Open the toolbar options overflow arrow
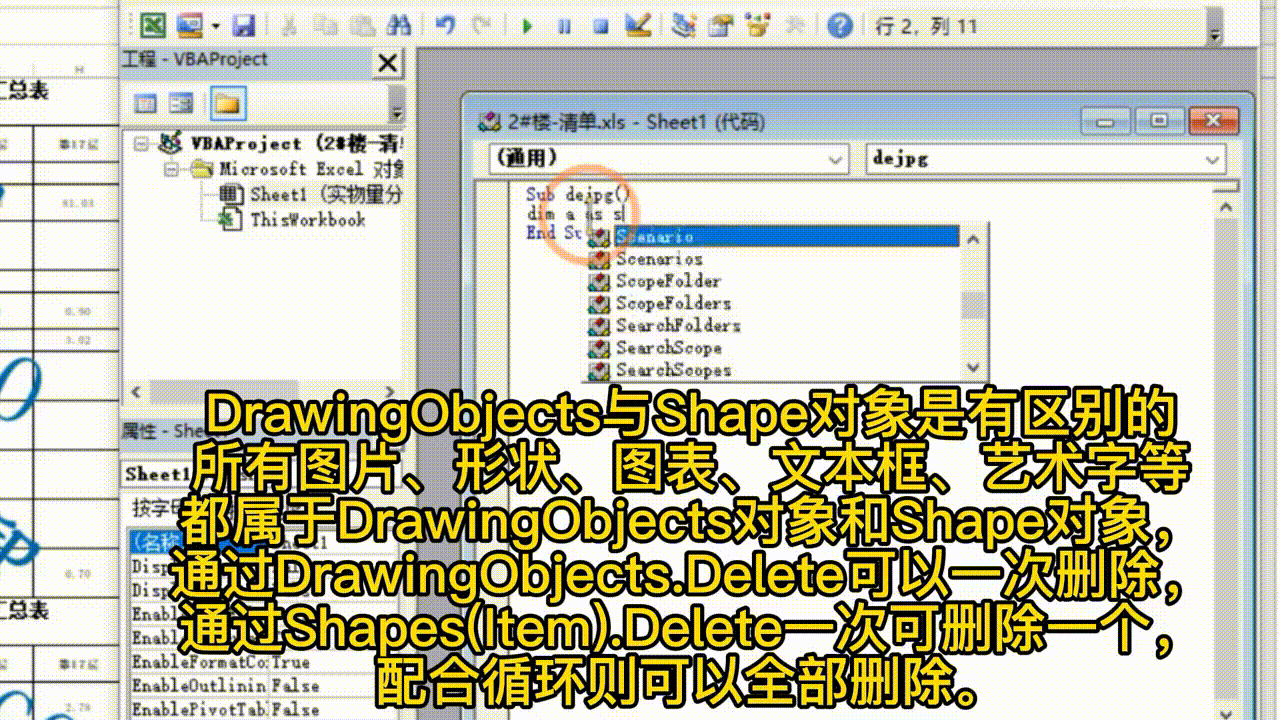Screen dimensions: 1280x720 (x=1215, y=34)
